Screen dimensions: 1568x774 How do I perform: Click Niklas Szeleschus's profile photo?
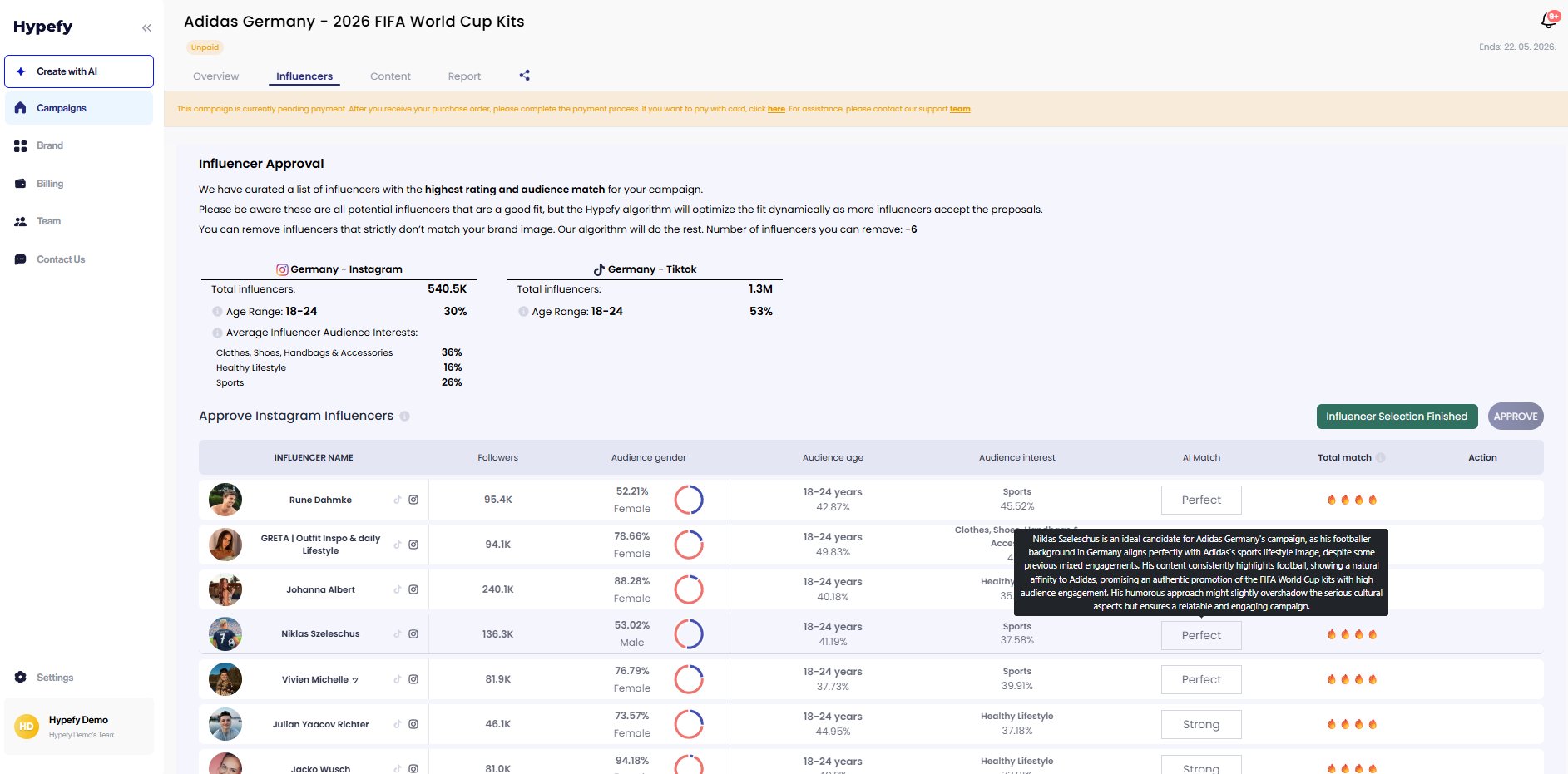pos(225,633)
